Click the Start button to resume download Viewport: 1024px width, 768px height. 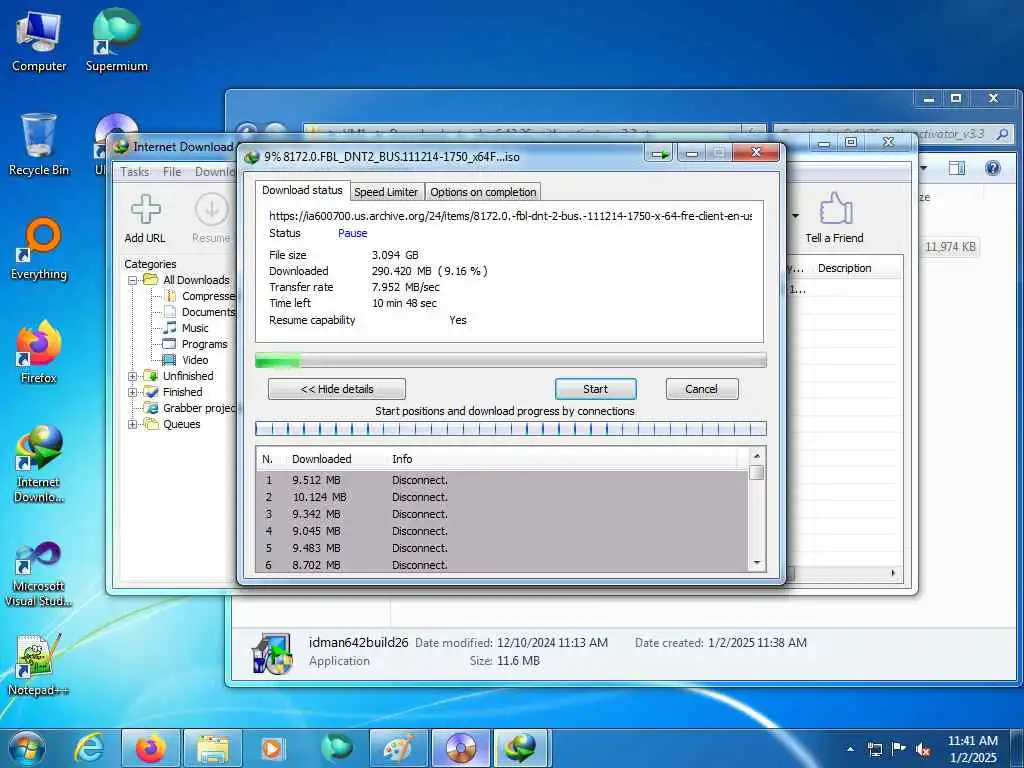point(596,389)
